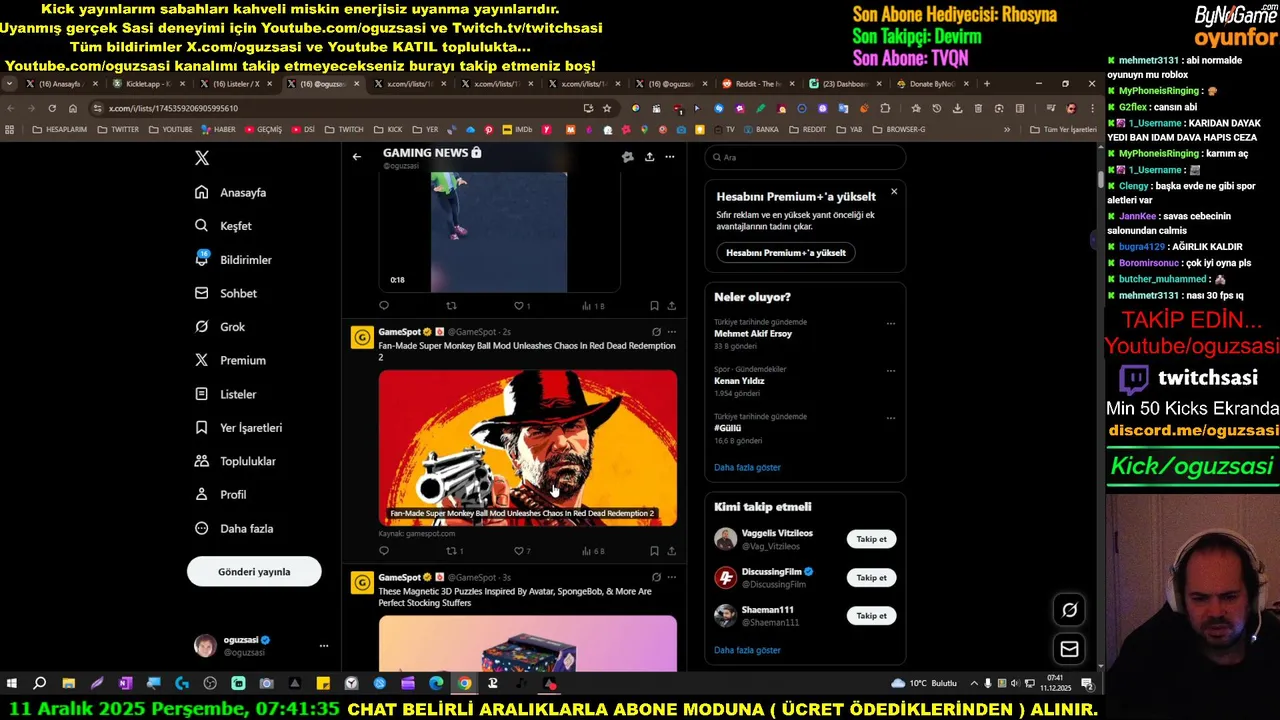1280x720 pixels.
Task: Click Hesabını Premium+'a yükselt button
Action: click(x=786, y=253)
